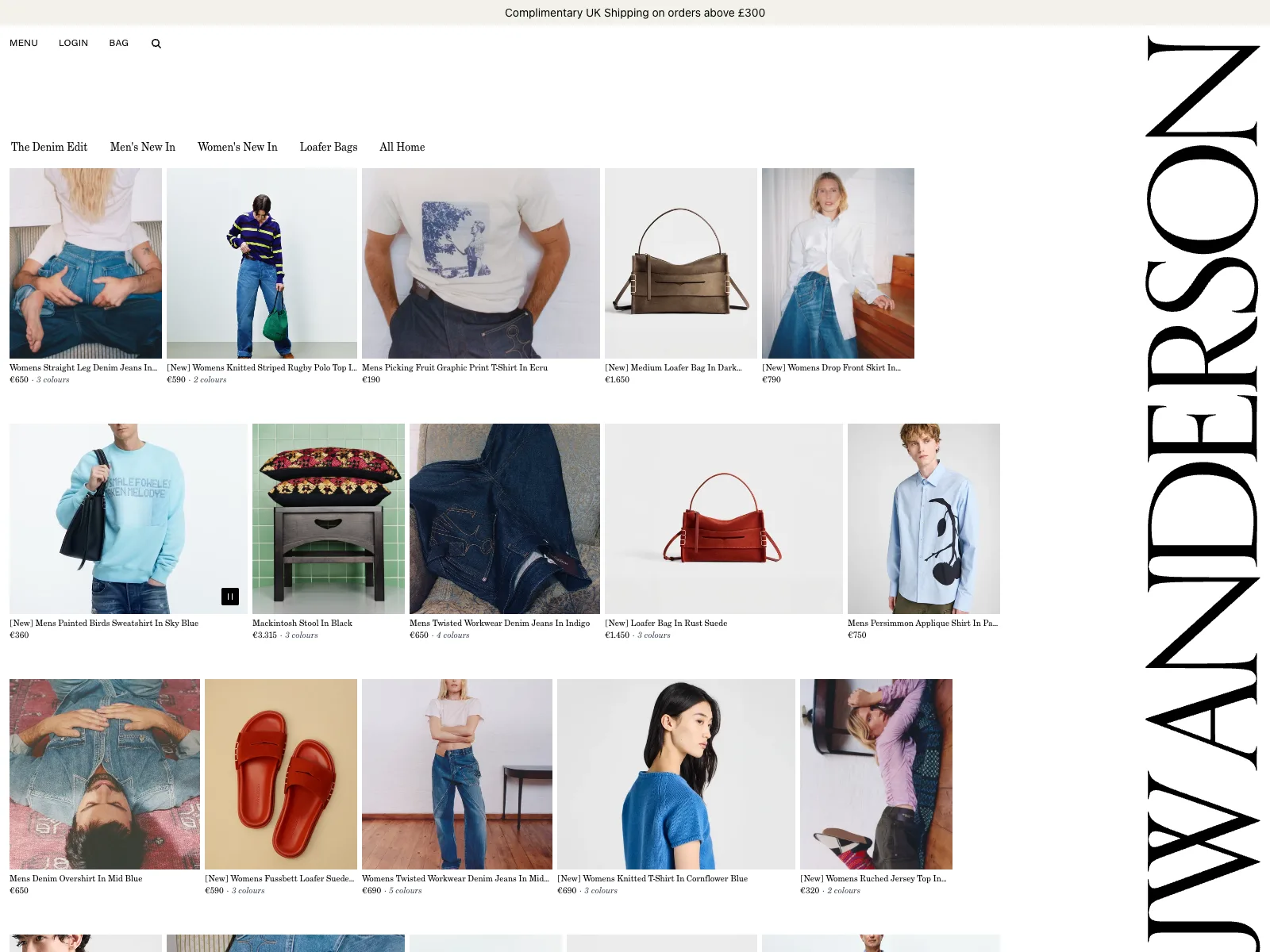Open Loafer Bag in Rust Suede image
This screenshot has width=1270, height=952.
pyautogui.click(x=724, y=519)
